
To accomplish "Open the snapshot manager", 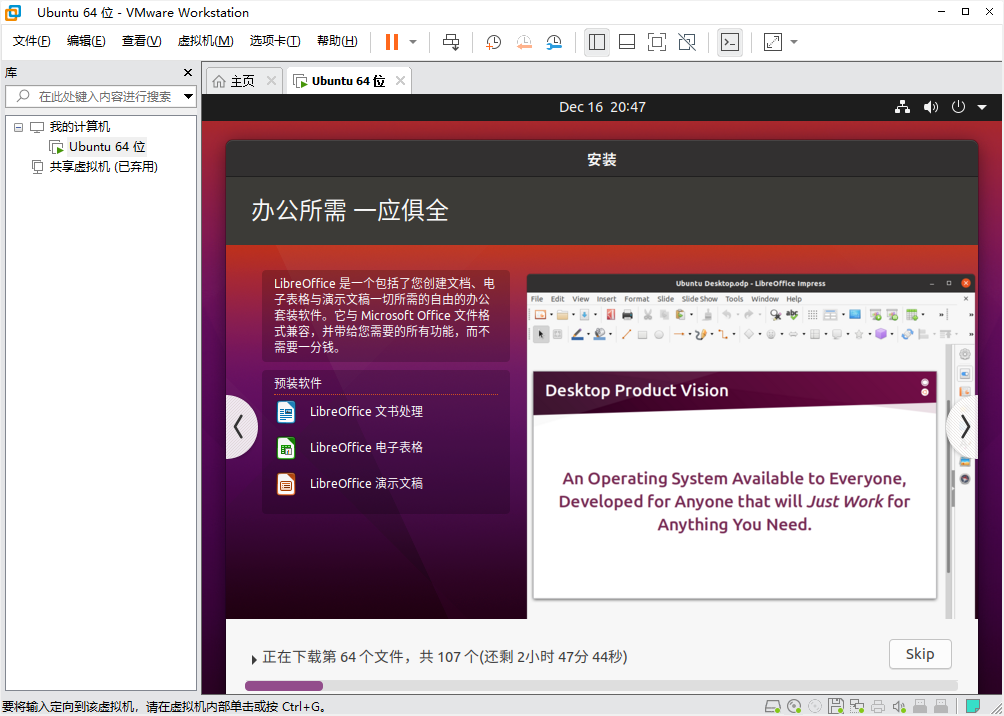I will (555, 42).
